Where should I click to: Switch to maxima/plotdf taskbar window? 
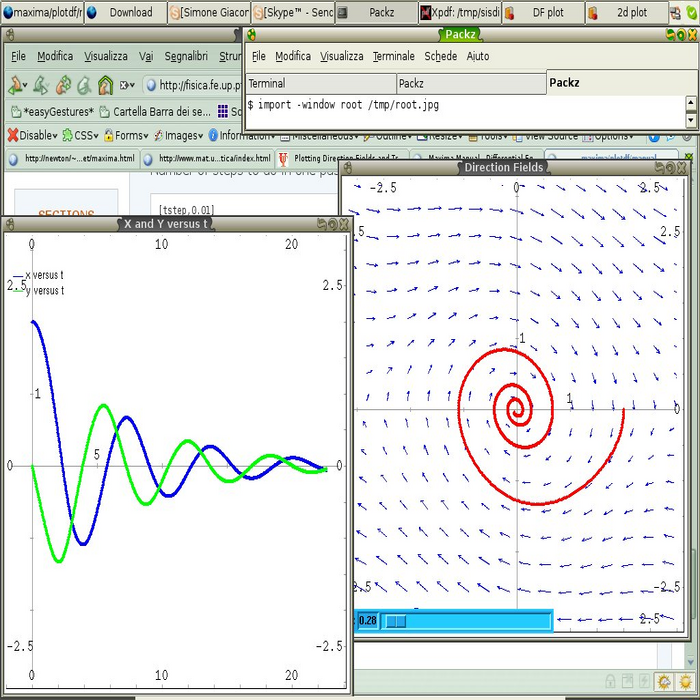[42, 12]
